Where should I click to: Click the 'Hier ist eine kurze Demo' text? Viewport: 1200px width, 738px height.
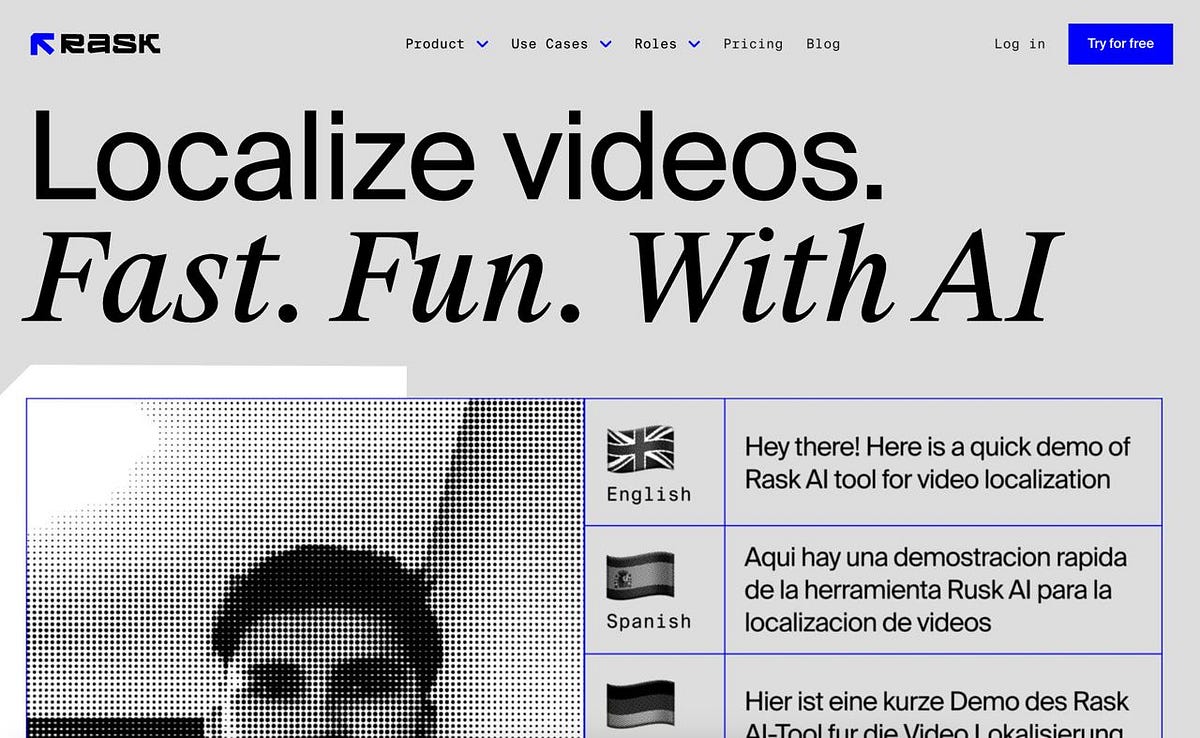(x=937, y=715)
